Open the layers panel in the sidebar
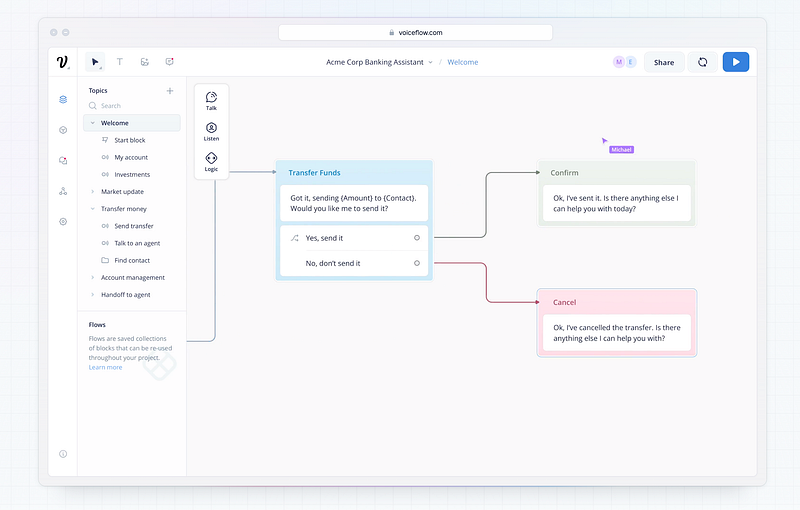Screen dimensions: 800x510 63,99
